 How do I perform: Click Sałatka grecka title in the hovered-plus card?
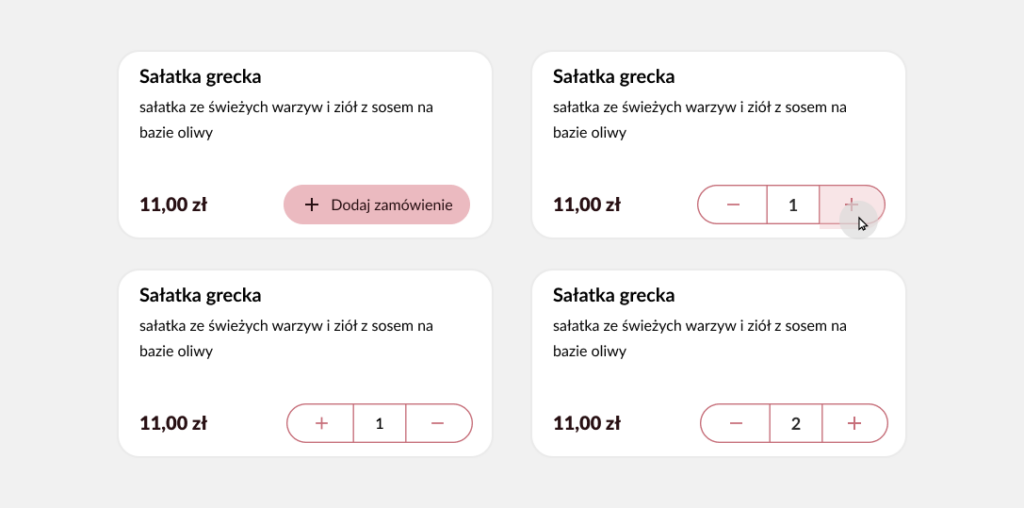pos(614,77)
